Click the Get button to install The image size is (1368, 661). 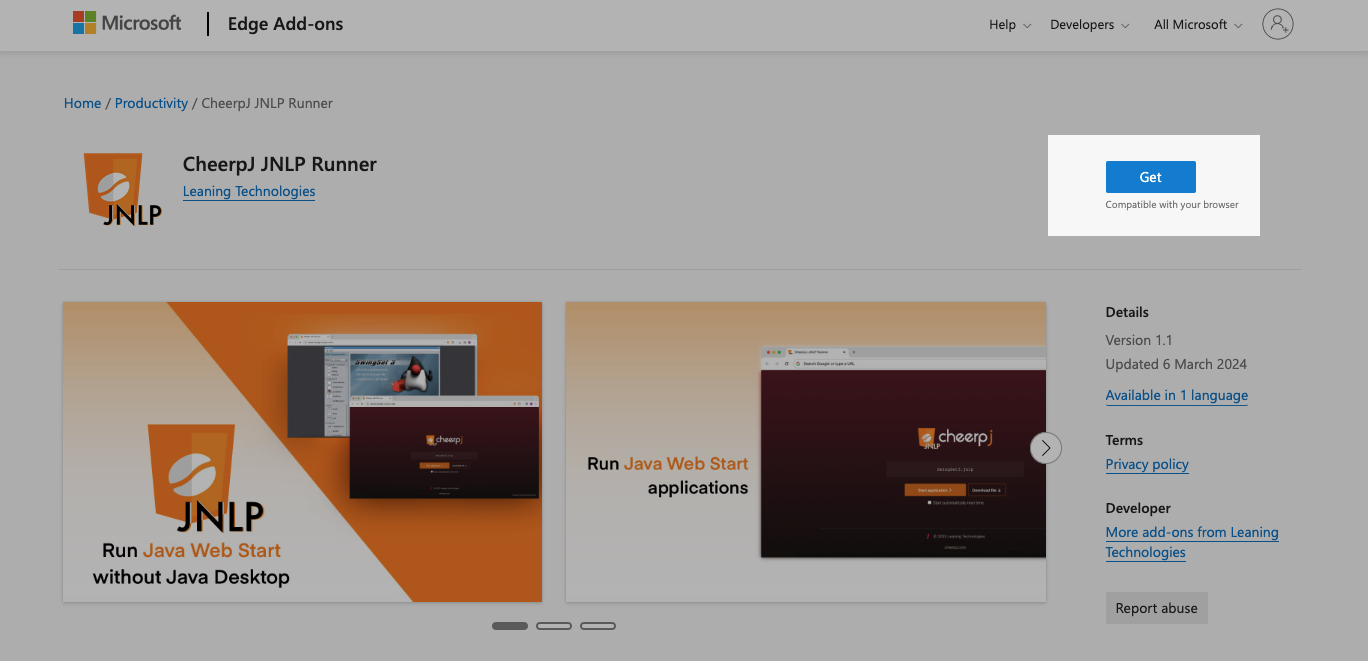(1150, 177)
